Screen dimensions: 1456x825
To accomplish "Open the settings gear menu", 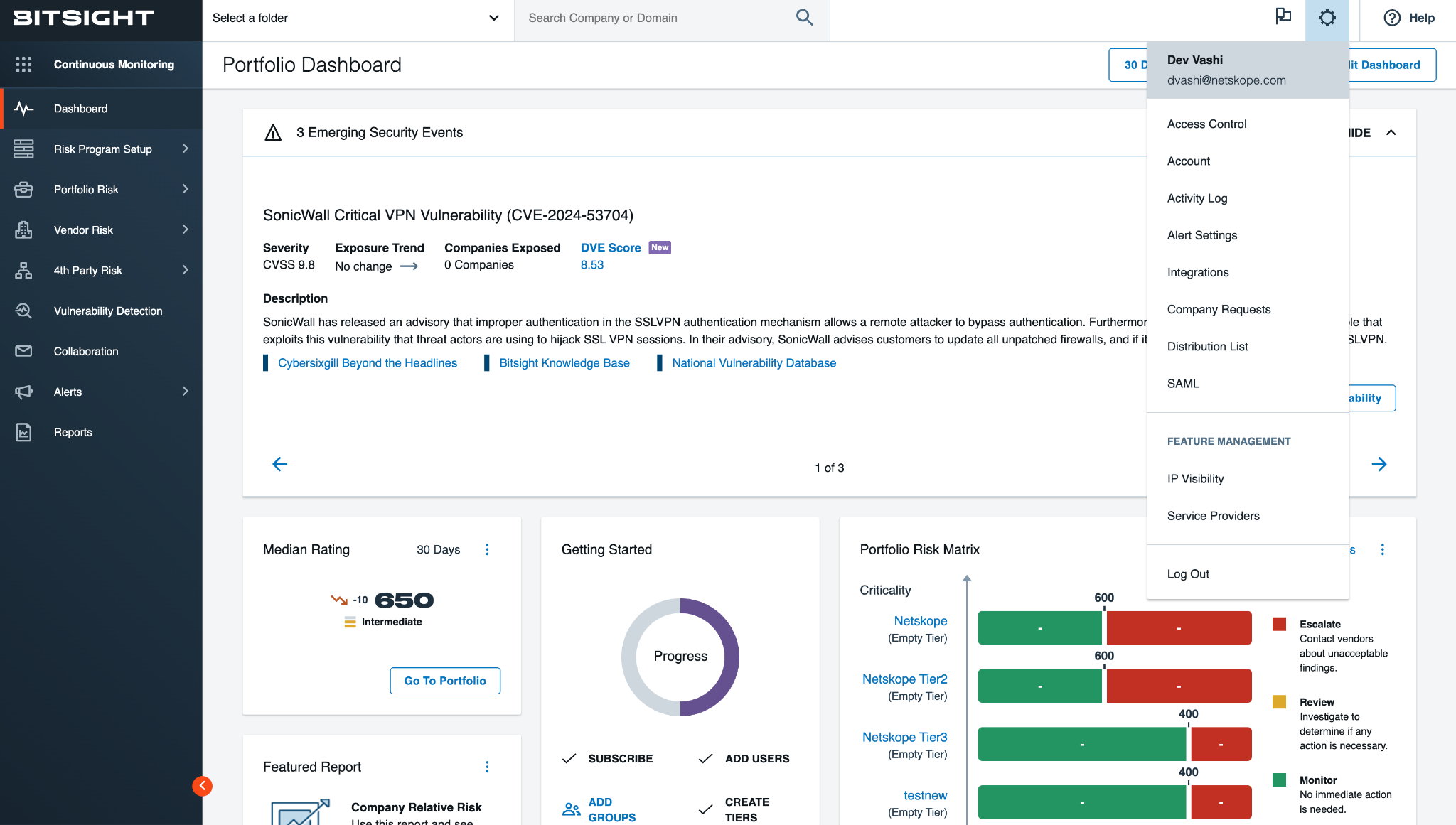I will pos(1327,18).
